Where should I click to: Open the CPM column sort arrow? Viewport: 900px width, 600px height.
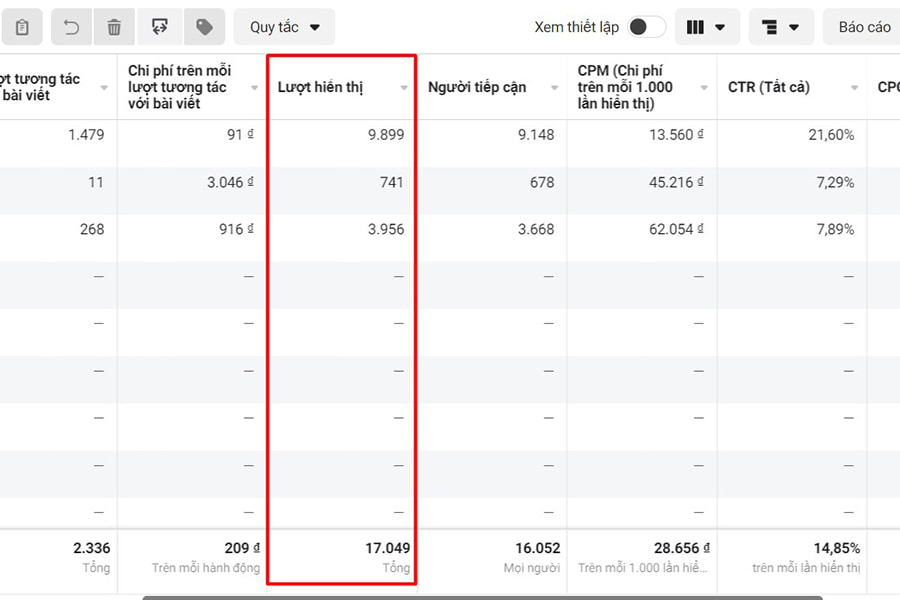tap(704, 88)
